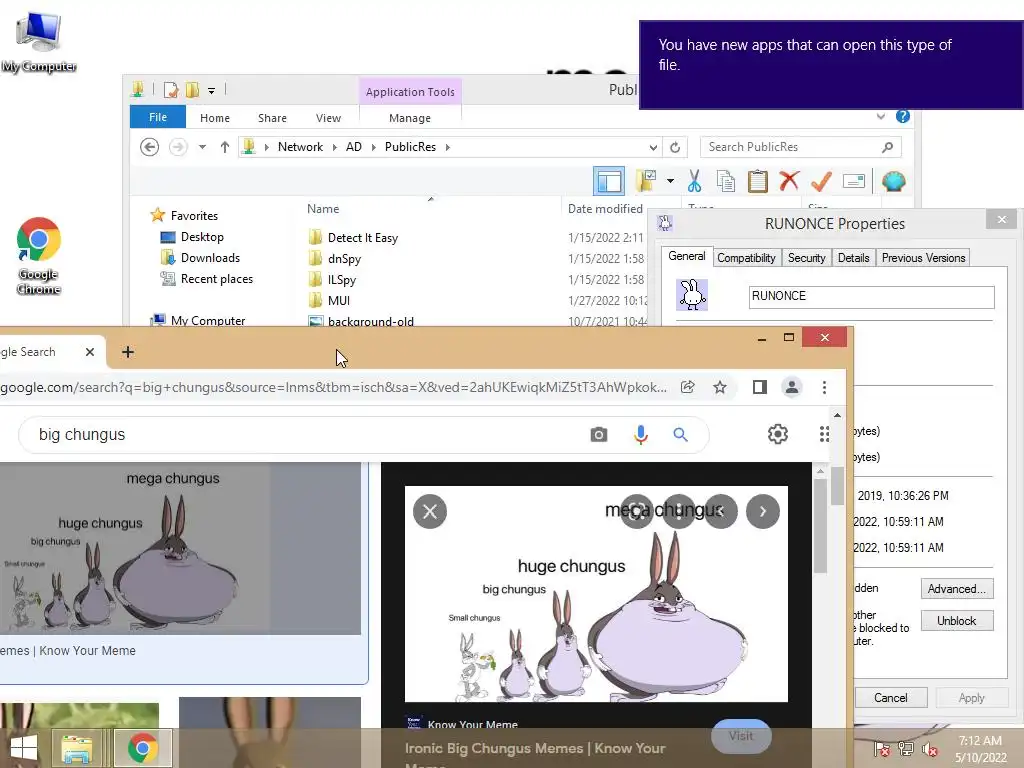This screenshot has width=1024, height=768.
Task: Click the clipboard Paste icon in Explorer
Action: 757,181
